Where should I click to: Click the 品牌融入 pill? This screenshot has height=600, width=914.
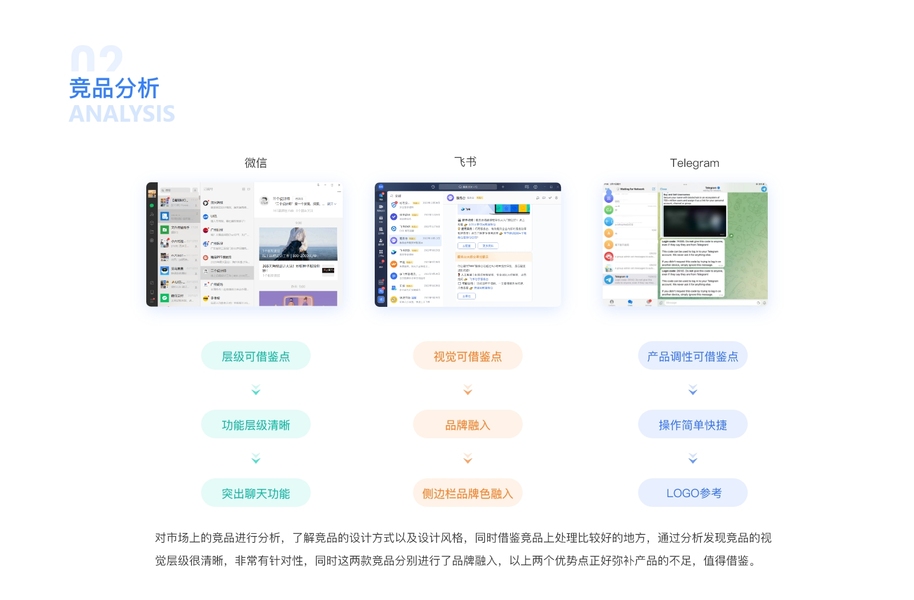tap(467, 425)
